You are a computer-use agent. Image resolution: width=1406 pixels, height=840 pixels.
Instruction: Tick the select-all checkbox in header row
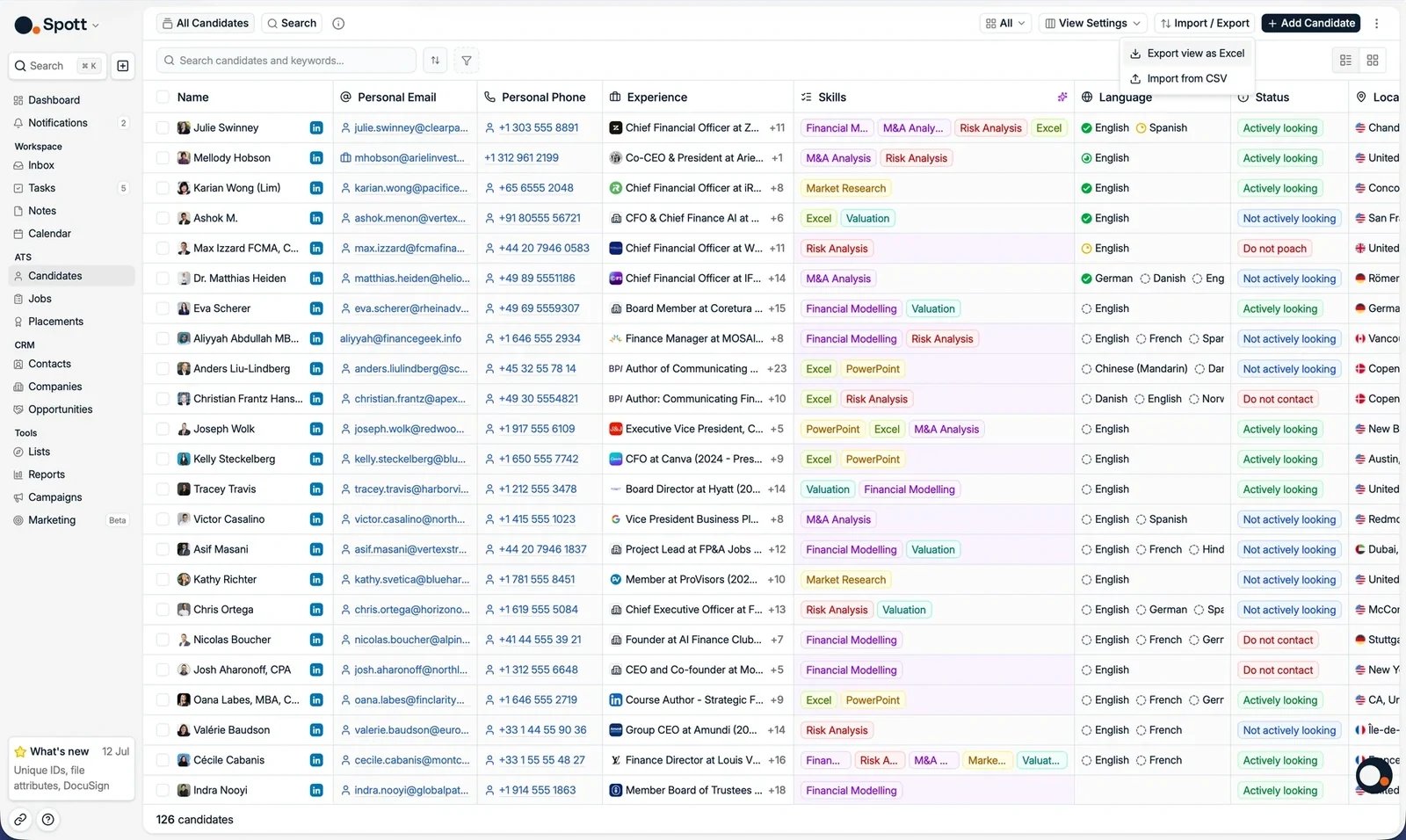coord(163,98)
